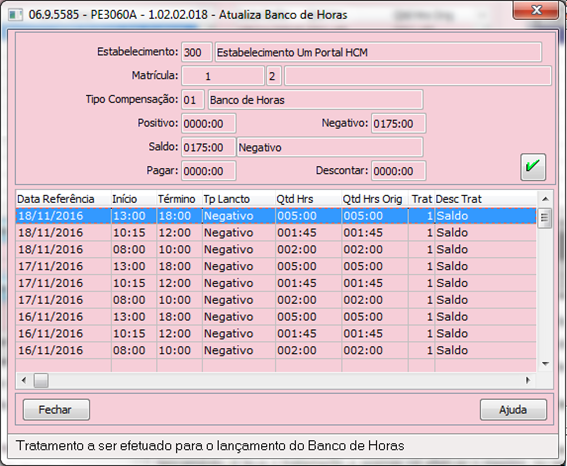Click the Pagar input field
Screen dimensions: 567x466
point(209,171)
